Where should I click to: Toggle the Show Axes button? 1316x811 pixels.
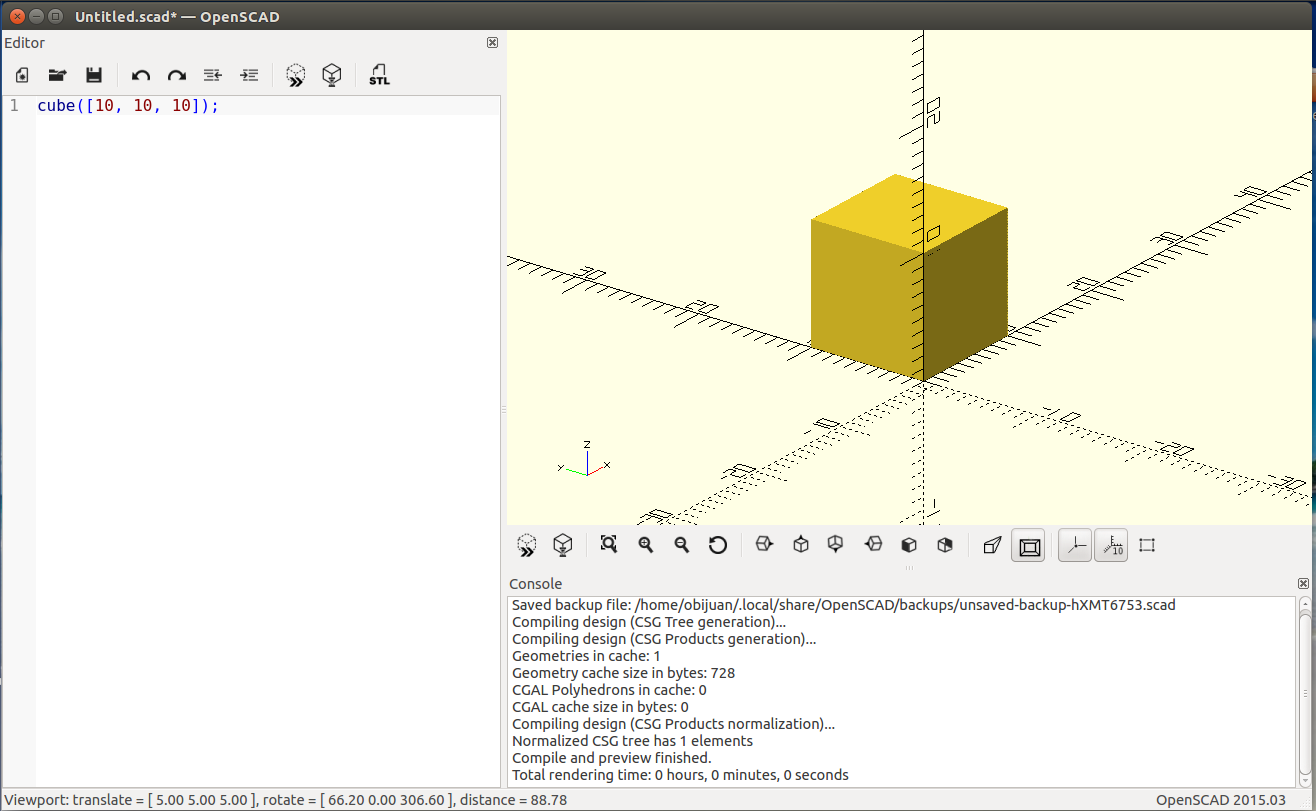[1075, 545]
